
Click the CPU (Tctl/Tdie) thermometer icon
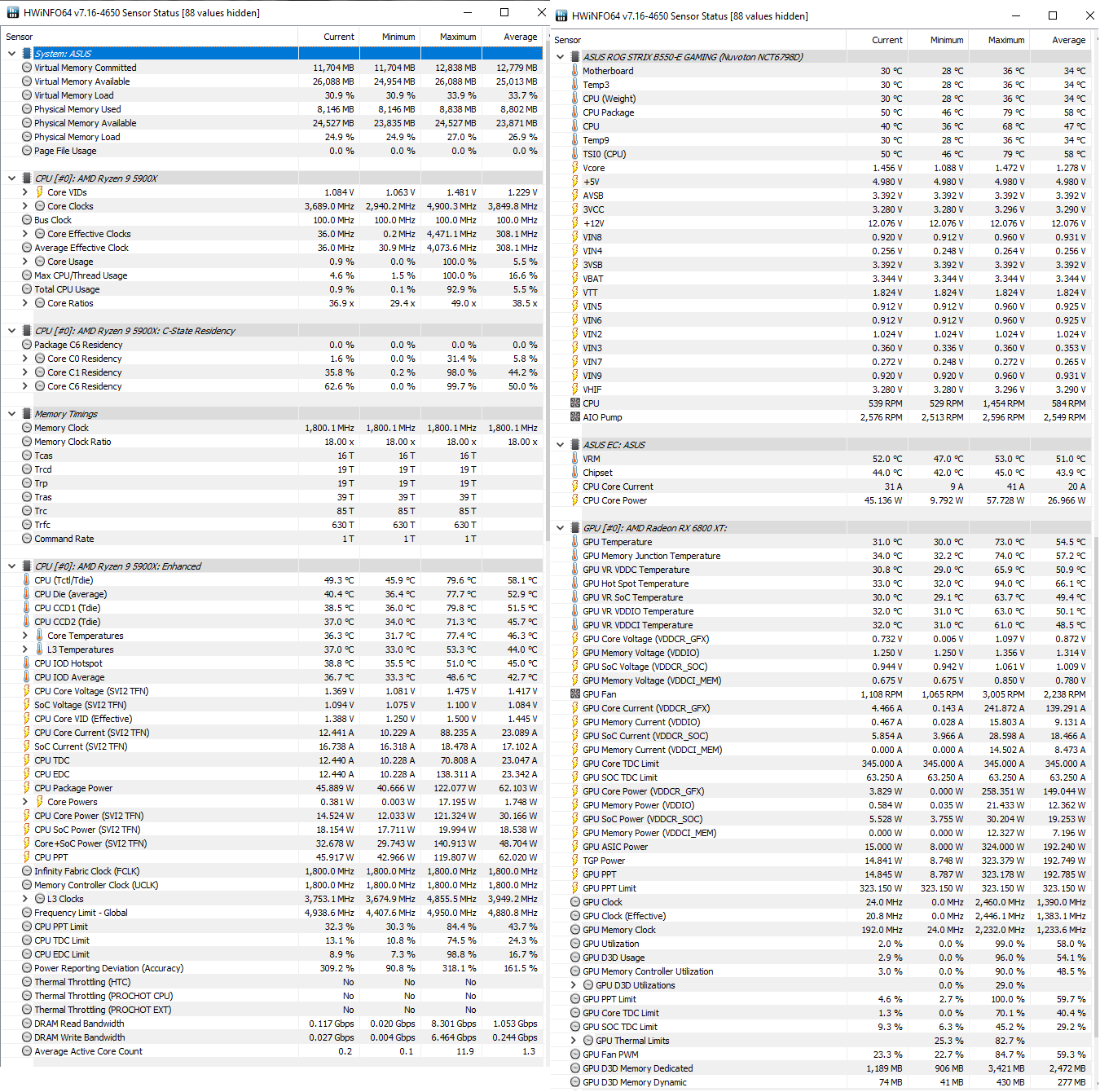point(27,580)
